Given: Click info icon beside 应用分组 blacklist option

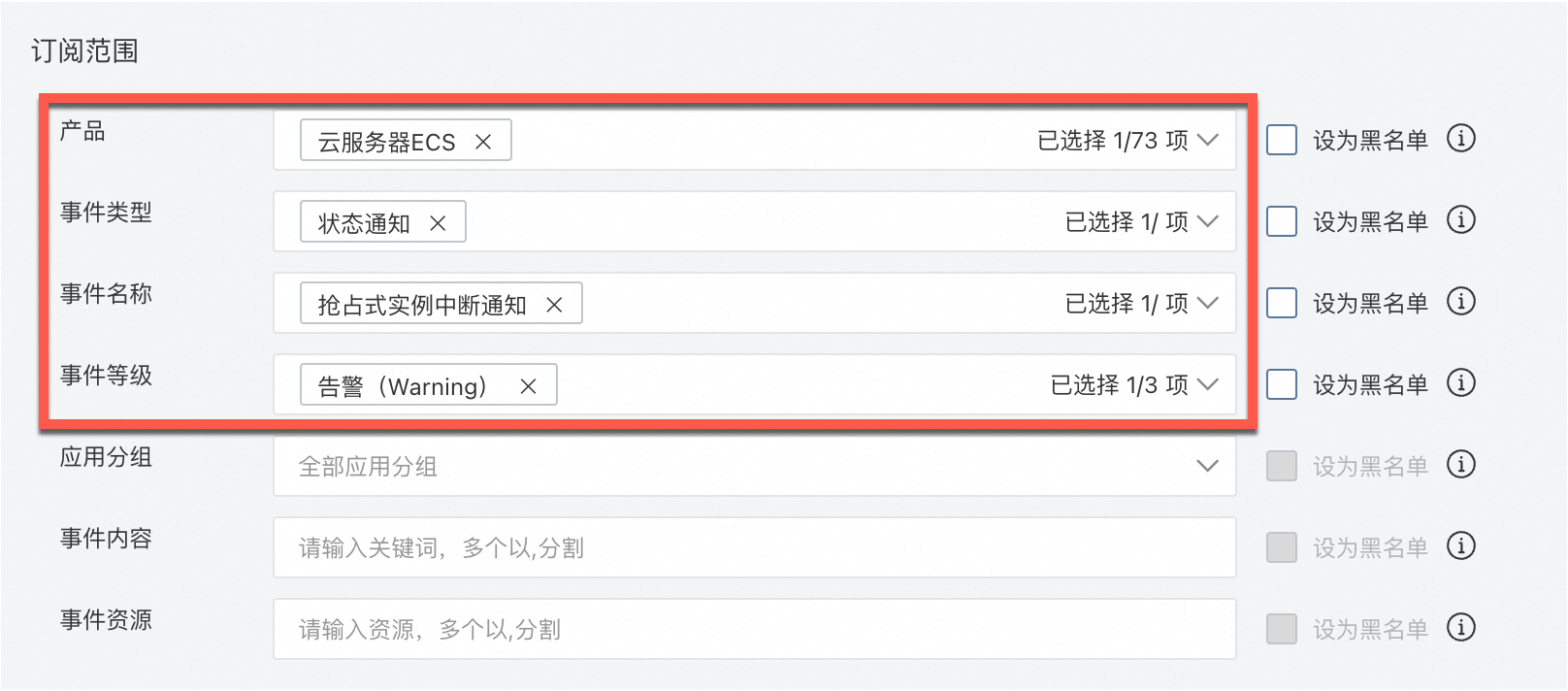Looking at the screenshot, I should click(x=1460, y=465).
